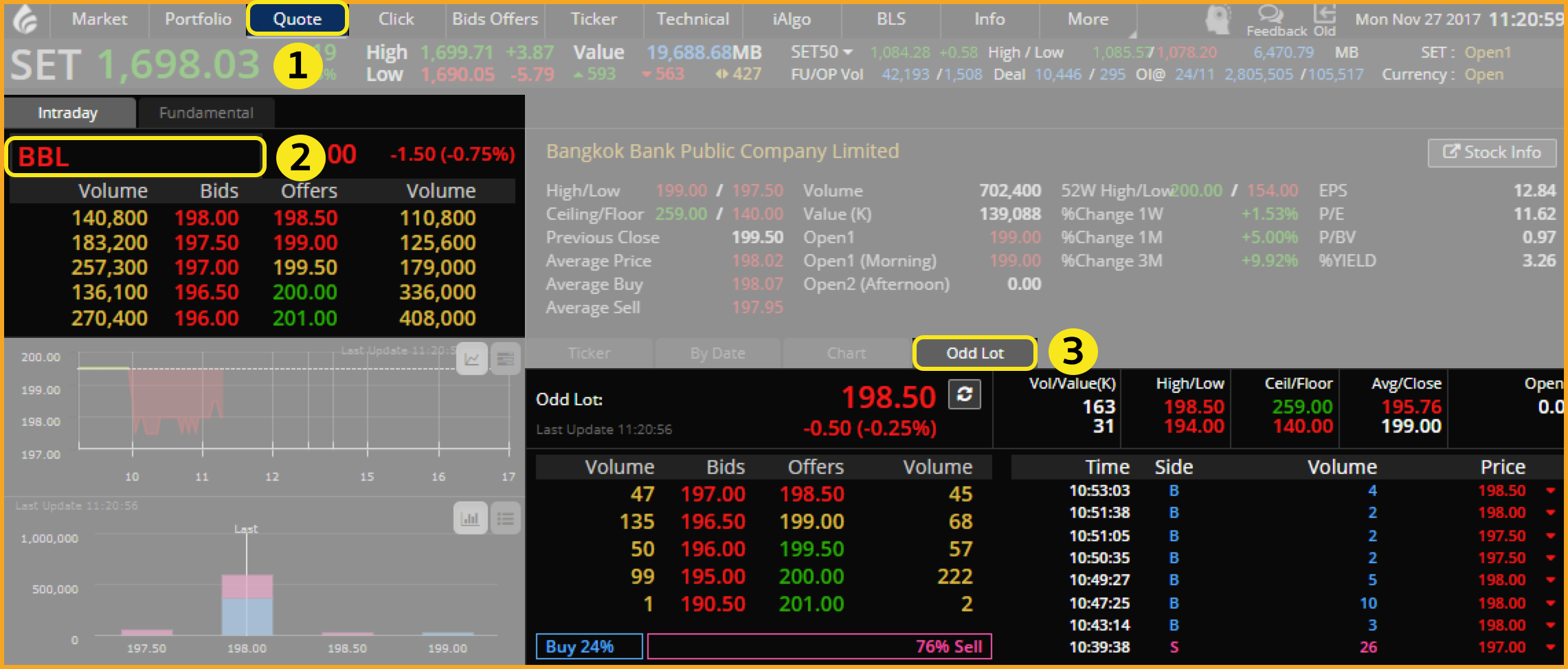Click the 10:47:25 trade row volume 10
The height and width of the screenshot is (669, 1568).
pyautogui.click(x=1368, y=603)
